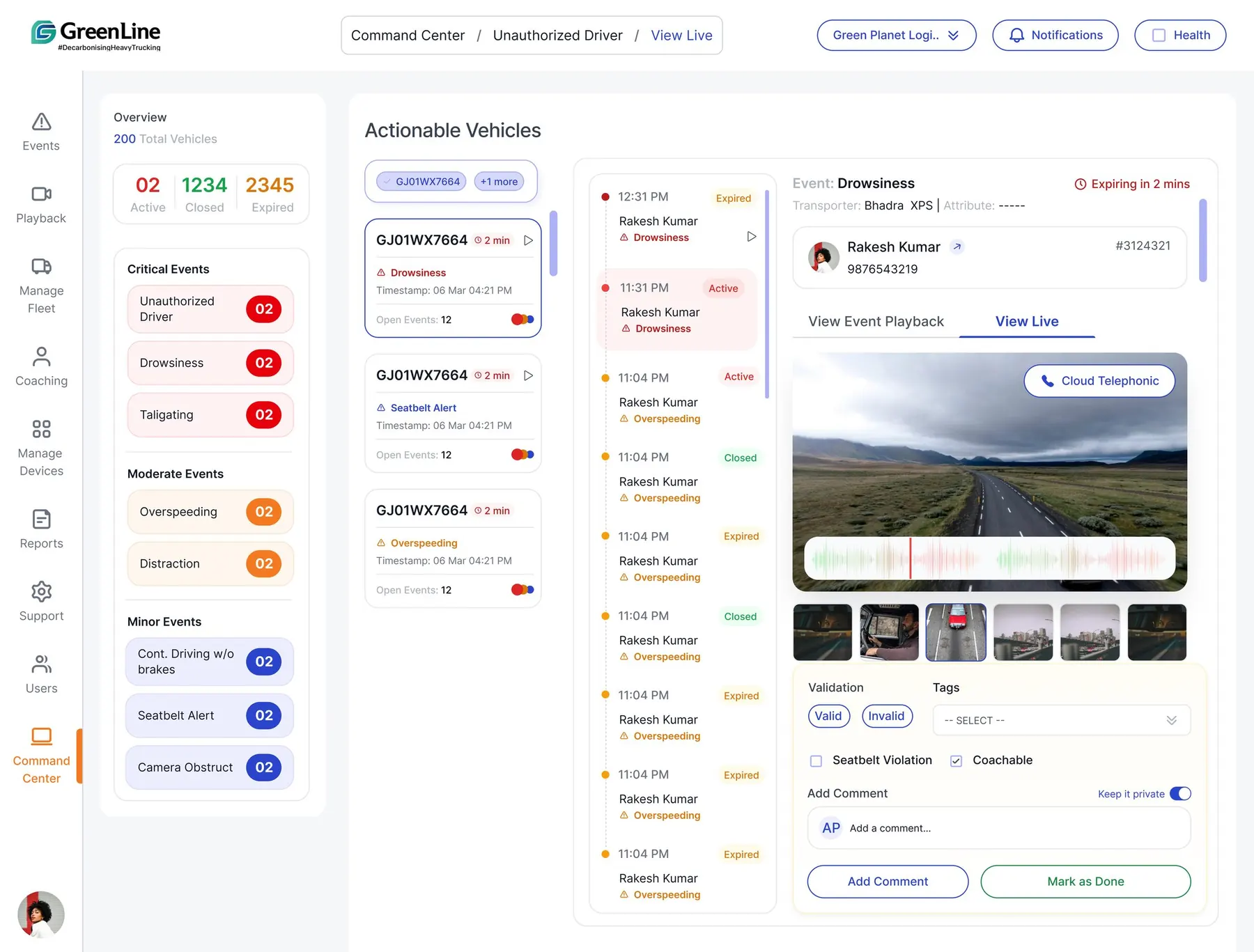The height and width of the screenshot is (952, 1254).
Task: Click the Overspeeding warning icon in third vehicle card
Action: click(381, 543)
